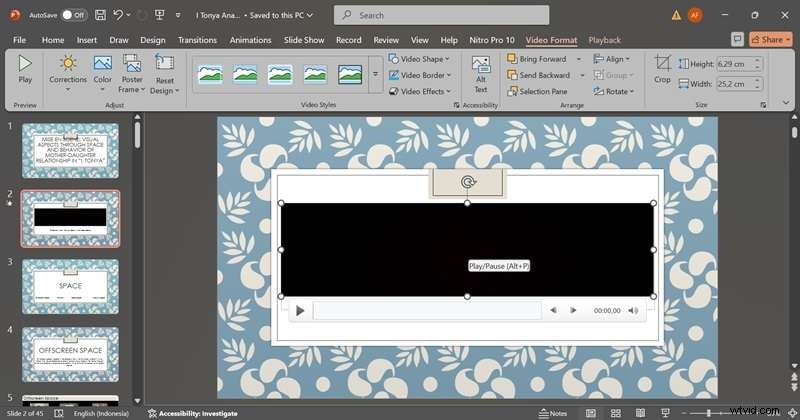Viewport: 800px width, 420px height.
Task: Click the Width input field
Action: point(735,84)
